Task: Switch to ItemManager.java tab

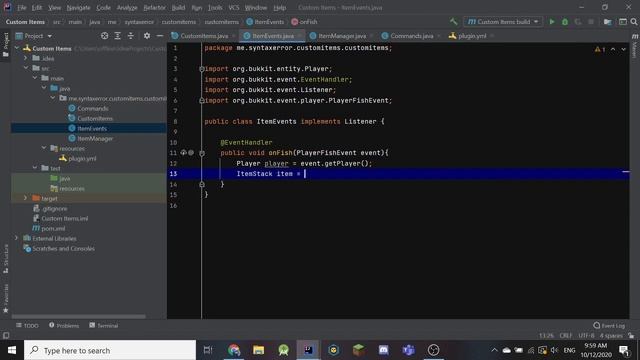Action: pos(342,36)
